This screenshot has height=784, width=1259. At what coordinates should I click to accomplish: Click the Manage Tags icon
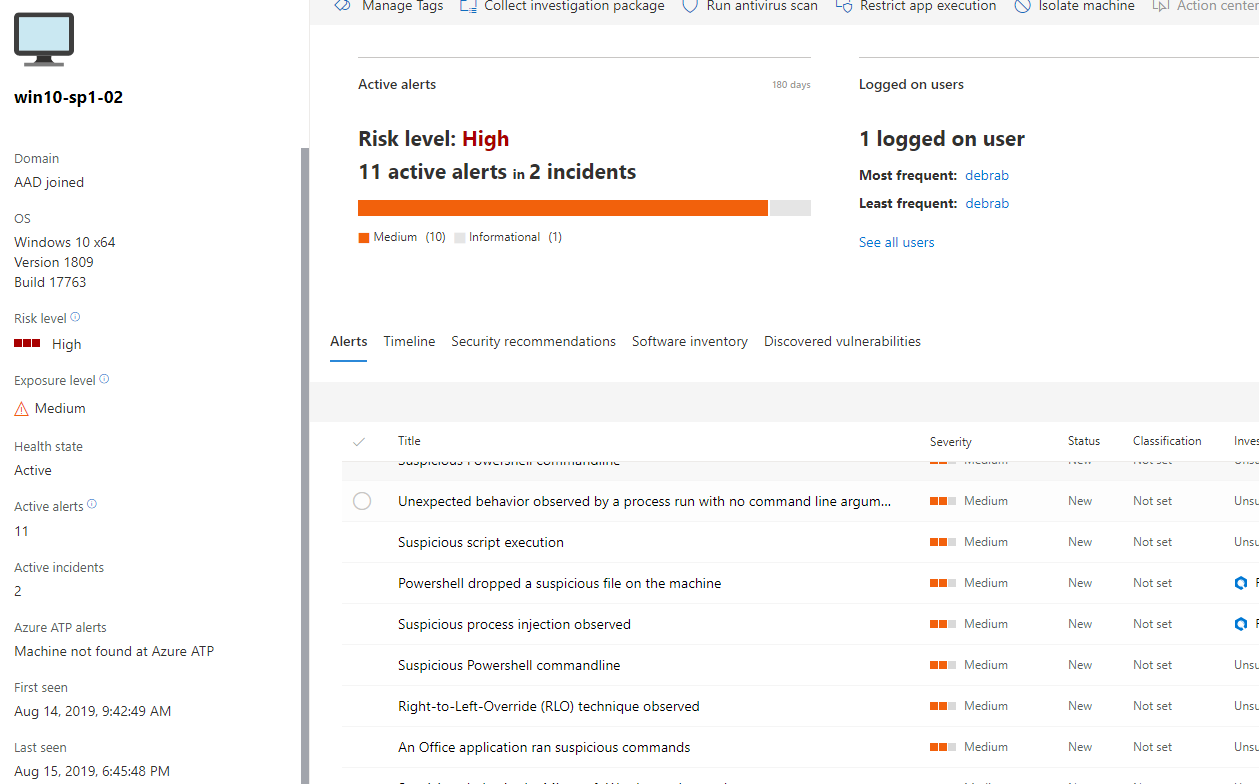point(343,6)
